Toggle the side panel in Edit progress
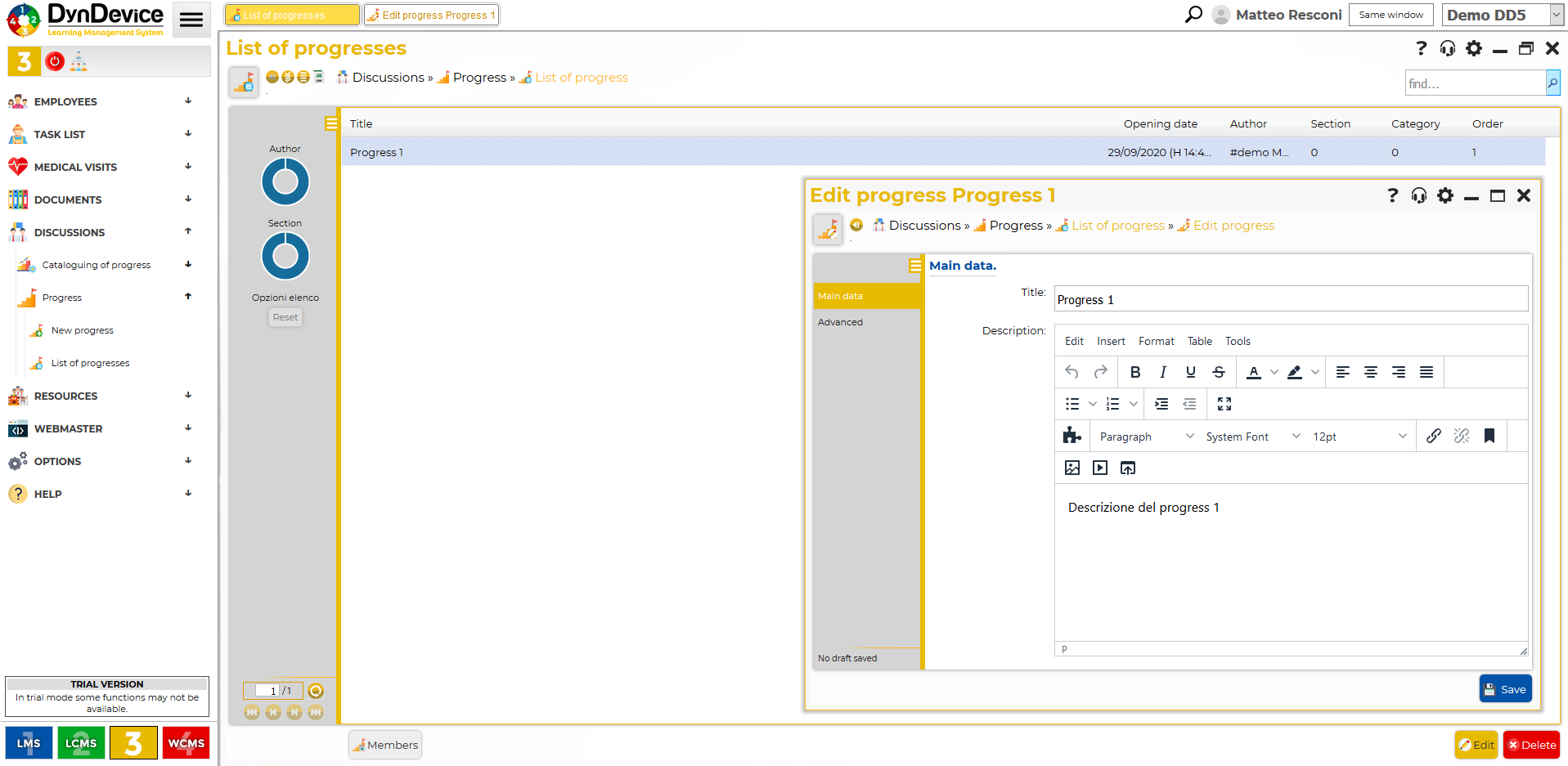 (915, 266)
